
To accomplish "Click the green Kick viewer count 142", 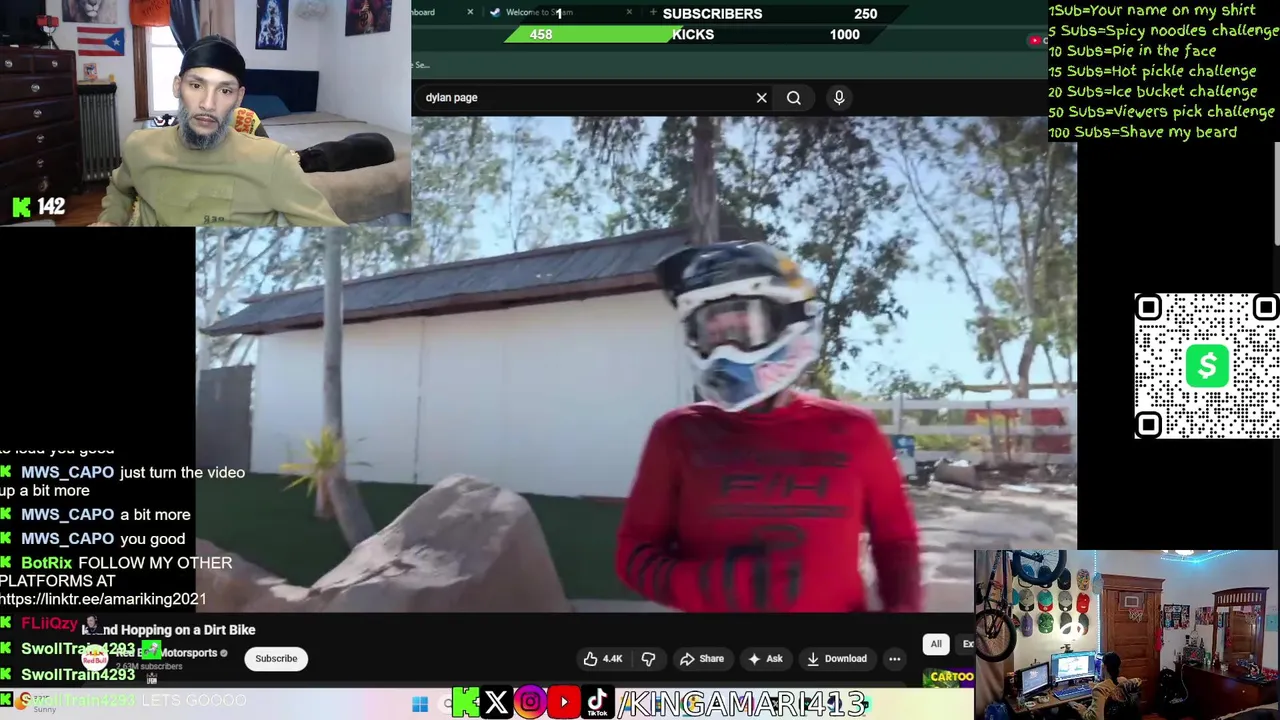I will click(38, 206).
